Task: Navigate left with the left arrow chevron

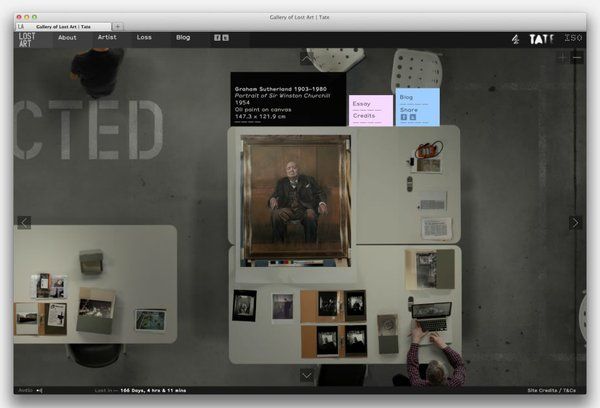Action: coord(24,222)
